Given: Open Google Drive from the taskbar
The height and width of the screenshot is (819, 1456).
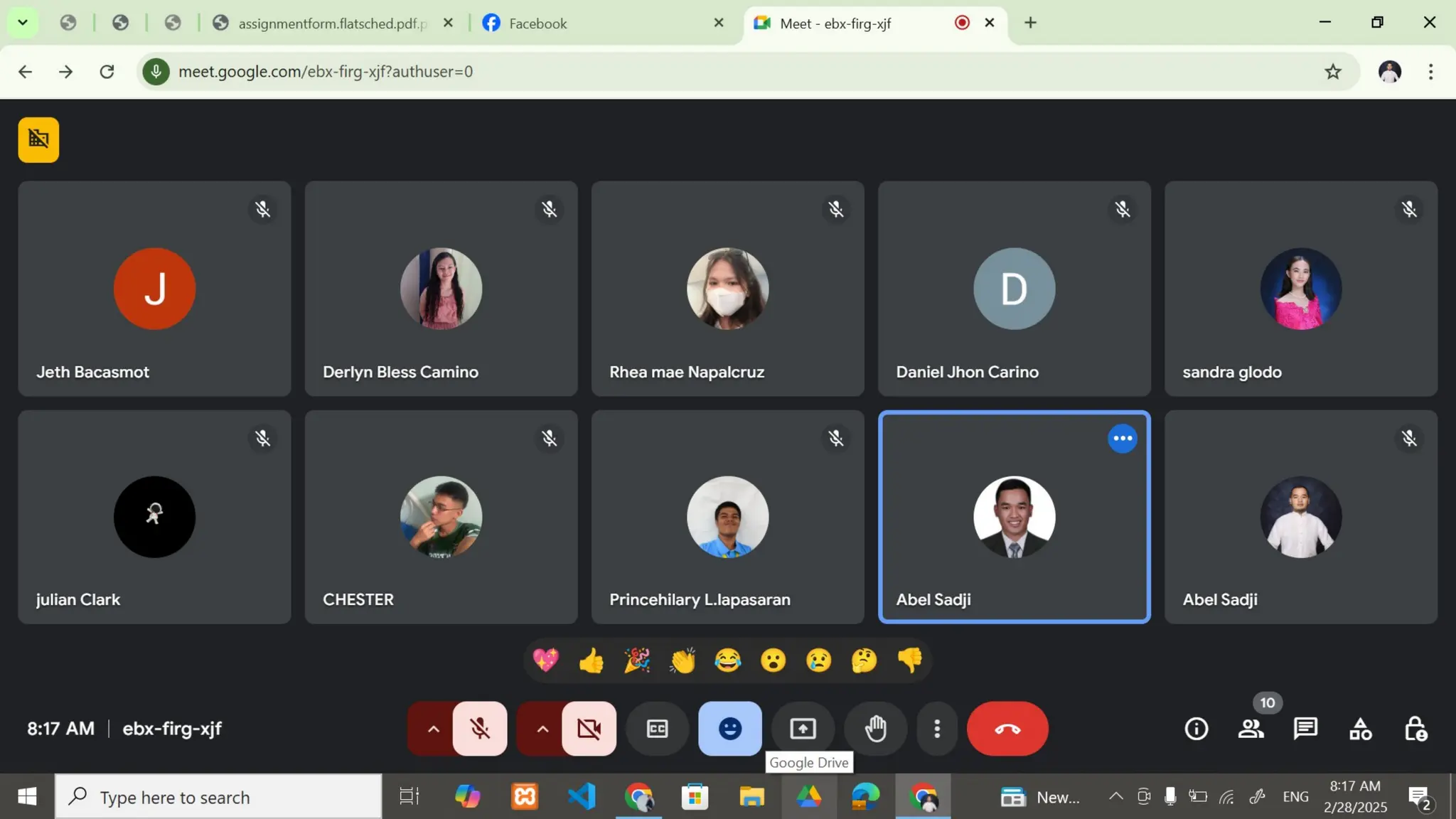Looking at the screenshot, I should pyautogui.click(x=808, y=797).
